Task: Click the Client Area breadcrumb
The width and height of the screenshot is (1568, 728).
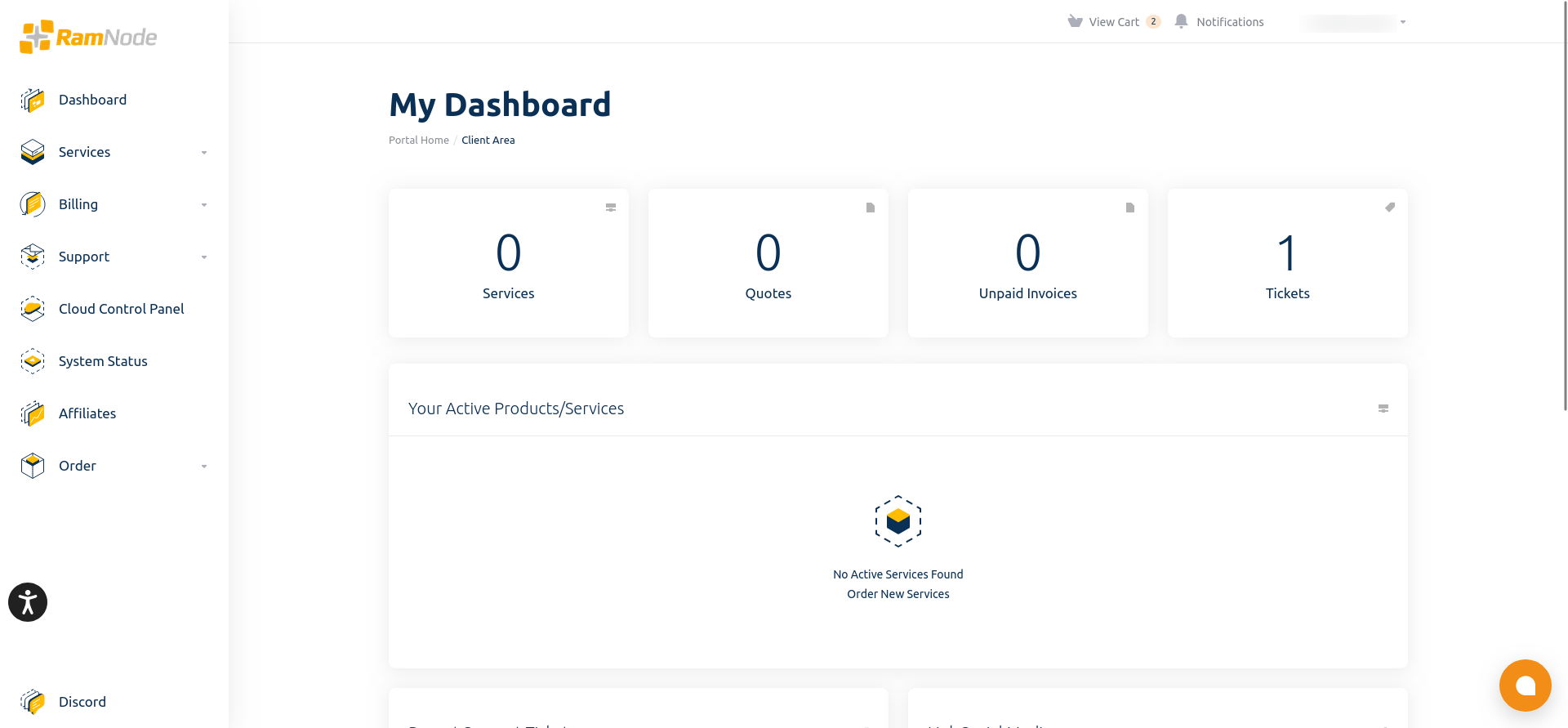Action: [488, 141]
